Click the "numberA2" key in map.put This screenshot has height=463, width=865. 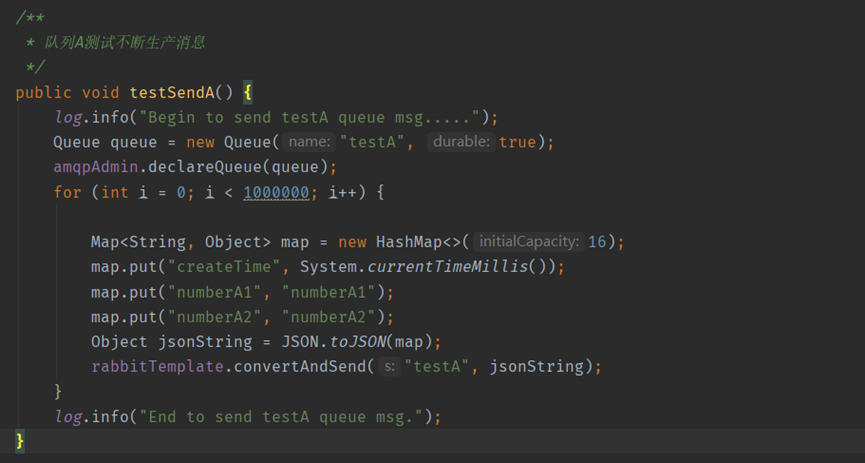coord(217,317)
